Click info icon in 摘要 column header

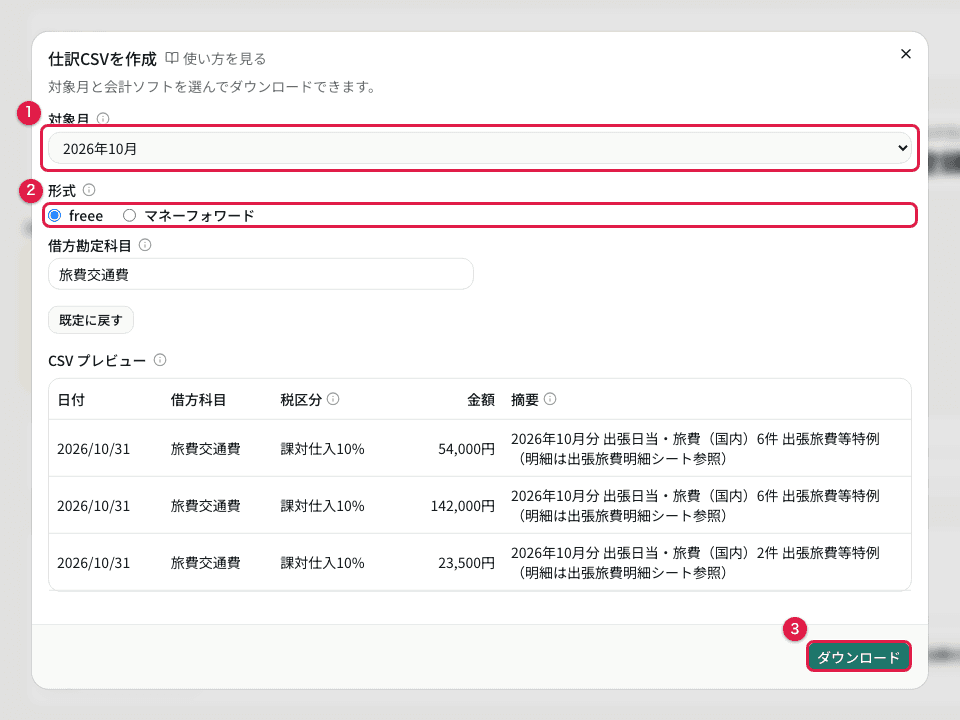click(550, 399)
